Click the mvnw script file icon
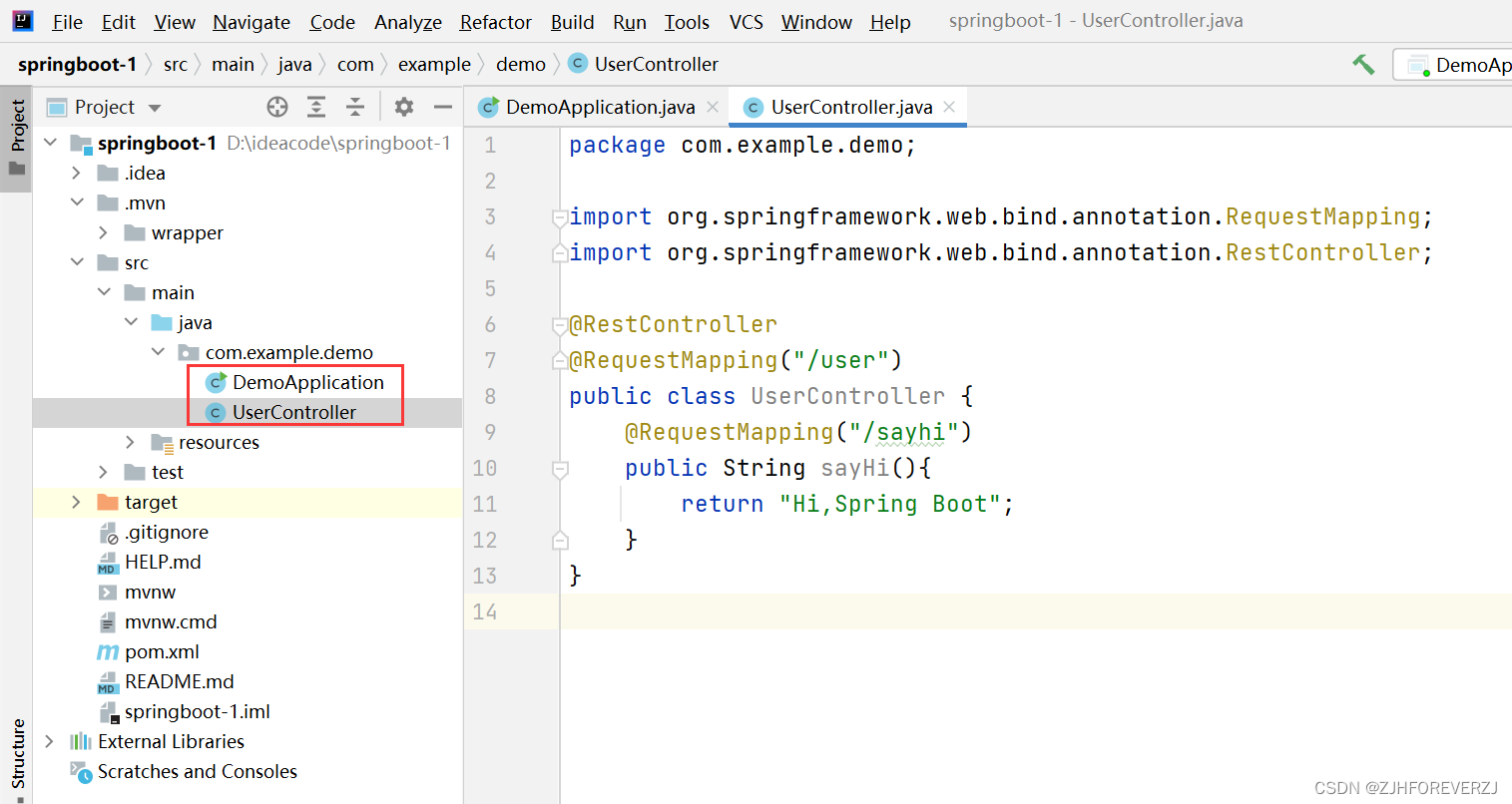This screenshot has width=1512, height=804. [108, 593]
